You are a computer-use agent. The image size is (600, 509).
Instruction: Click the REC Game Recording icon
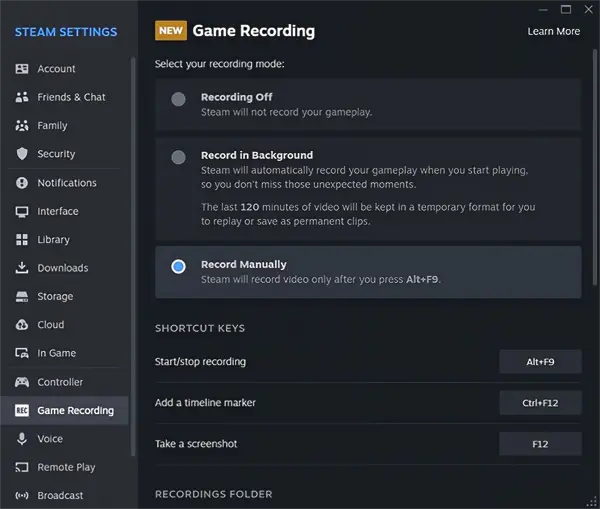coord(22,411)
